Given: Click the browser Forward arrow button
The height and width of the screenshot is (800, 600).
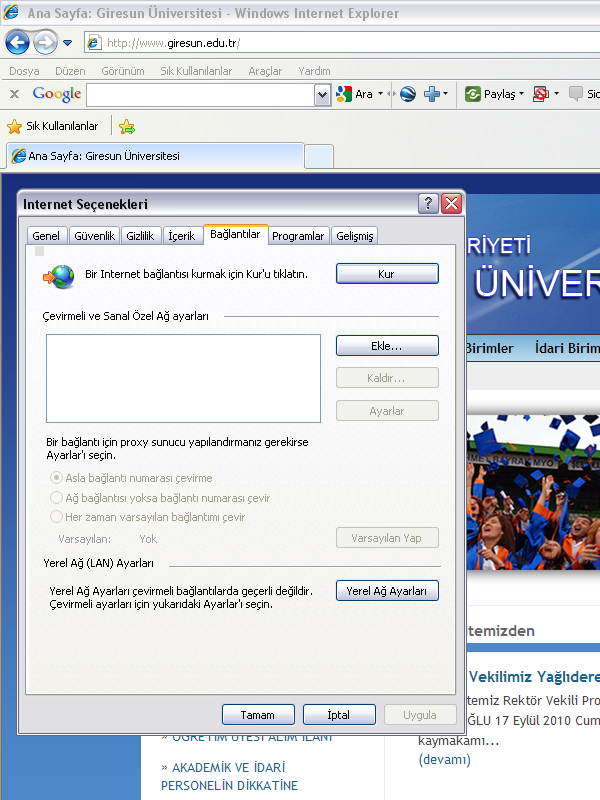Looking at the screenshot, I should [x=46, y=43].
